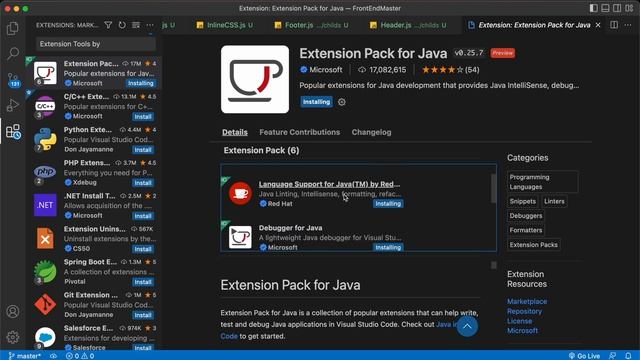Switch to Feature Contributions tab

(x=300, y=132)
